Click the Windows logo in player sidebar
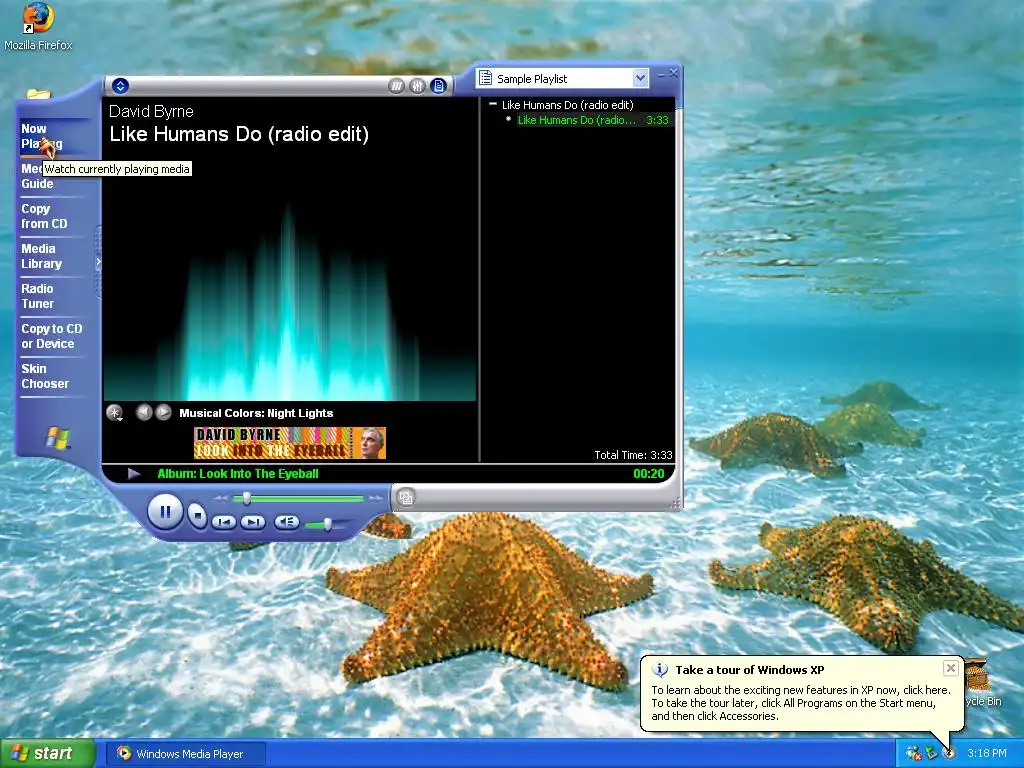The image size is (1024, 768). (x=57, y=438)
